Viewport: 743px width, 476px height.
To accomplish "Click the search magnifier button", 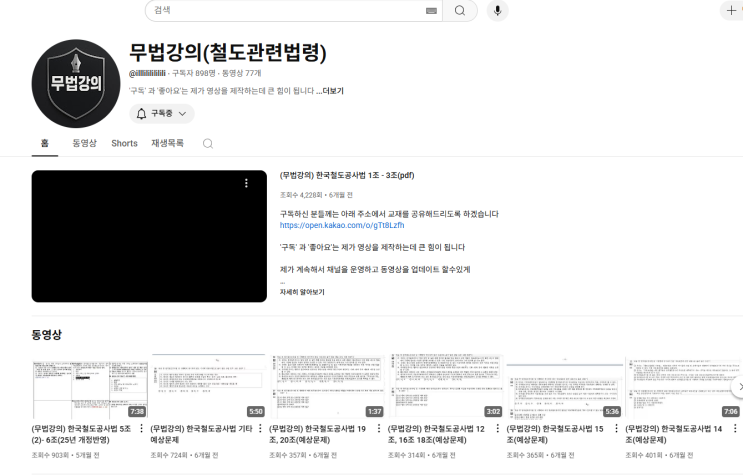I will click(460, 10).
